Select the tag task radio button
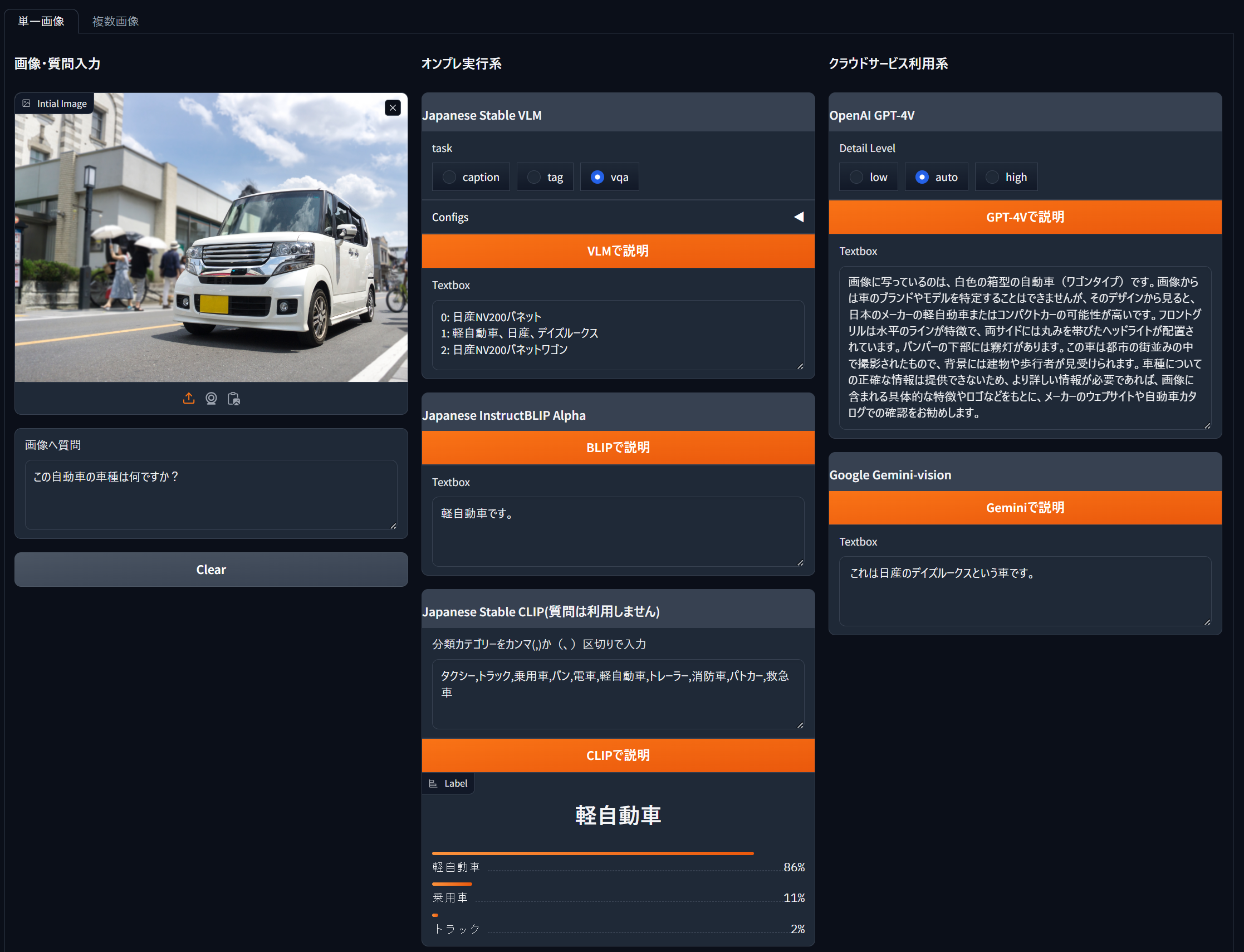Screen dimensions: 1244x952 (533, 177)
